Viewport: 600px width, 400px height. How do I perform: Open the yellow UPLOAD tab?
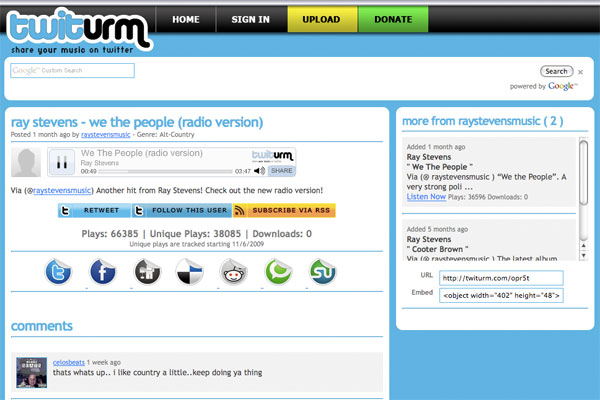pos(321,19)
